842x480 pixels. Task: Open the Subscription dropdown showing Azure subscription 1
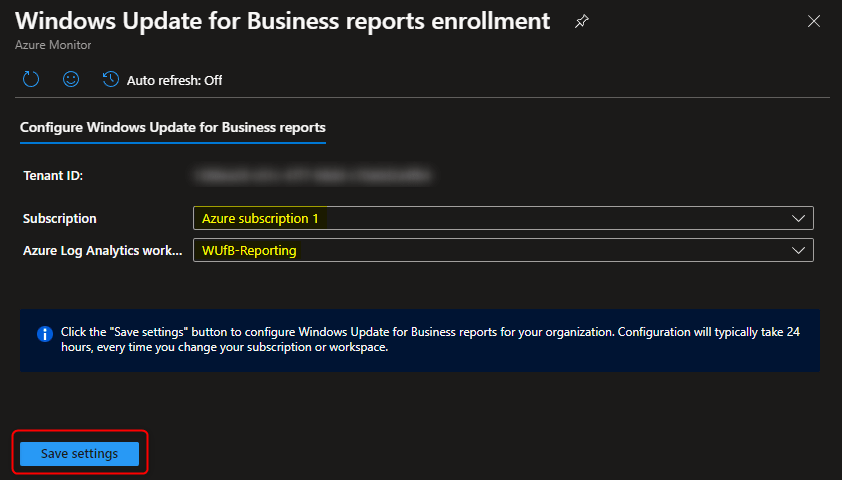pos(503,218)
